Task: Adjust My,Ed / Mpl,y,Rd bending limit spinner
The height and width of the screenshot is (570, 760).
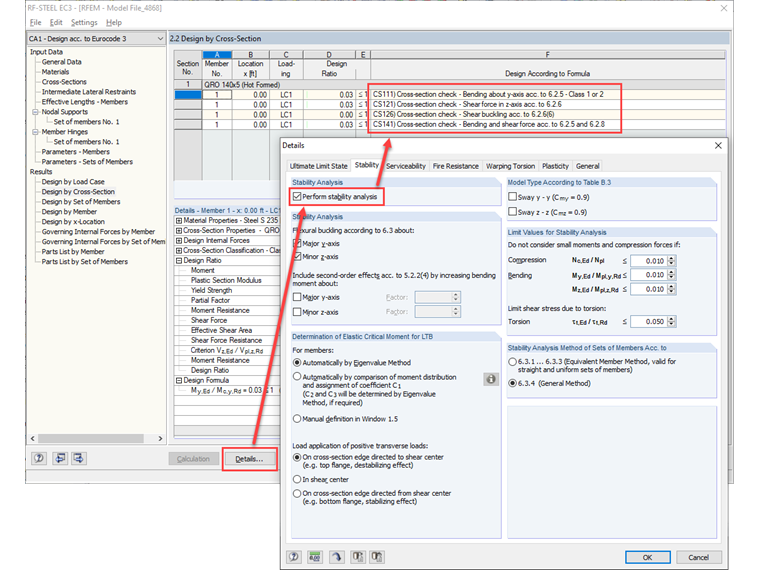Action: [x=671, y=275]
